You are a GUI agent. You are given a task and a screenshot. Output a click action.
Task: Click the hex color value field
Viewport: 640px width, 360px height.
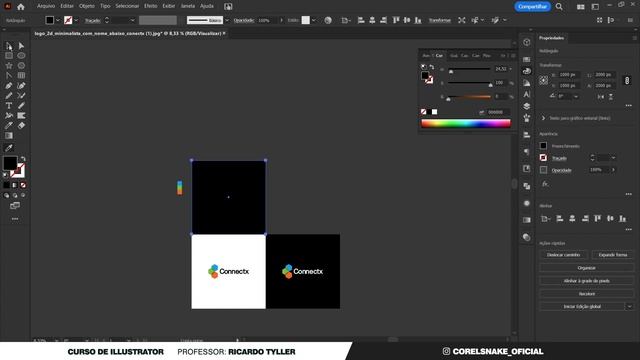pyautogui.click(x=498, y=112)
